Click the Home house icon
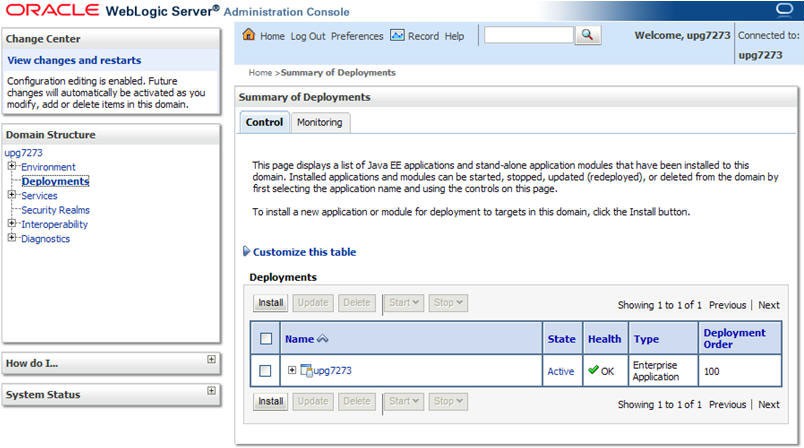 pyautogui.click(x=249, y=34)
